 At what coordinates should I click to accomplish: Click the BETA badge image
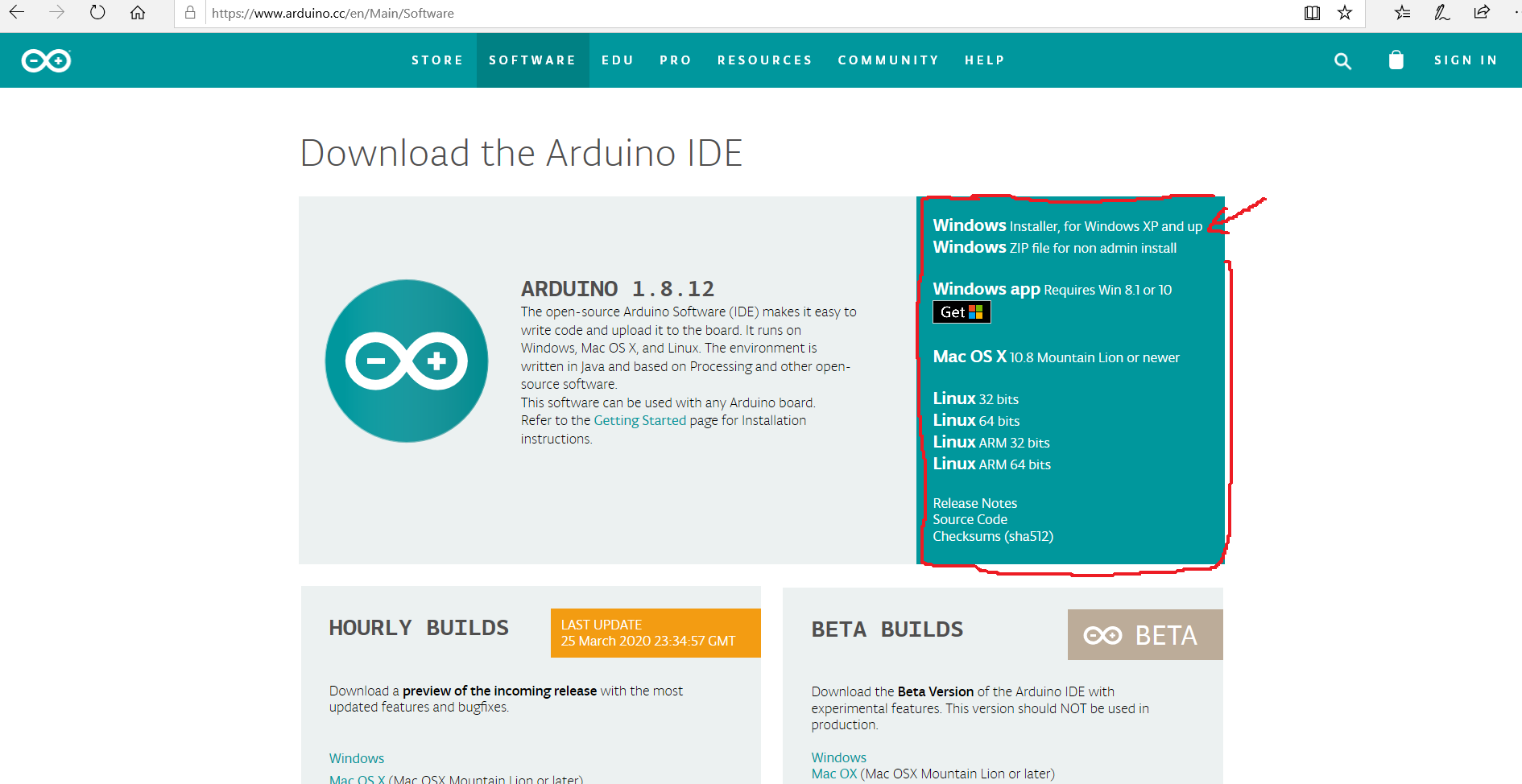pyautogui.click(x=1145, y=635)
